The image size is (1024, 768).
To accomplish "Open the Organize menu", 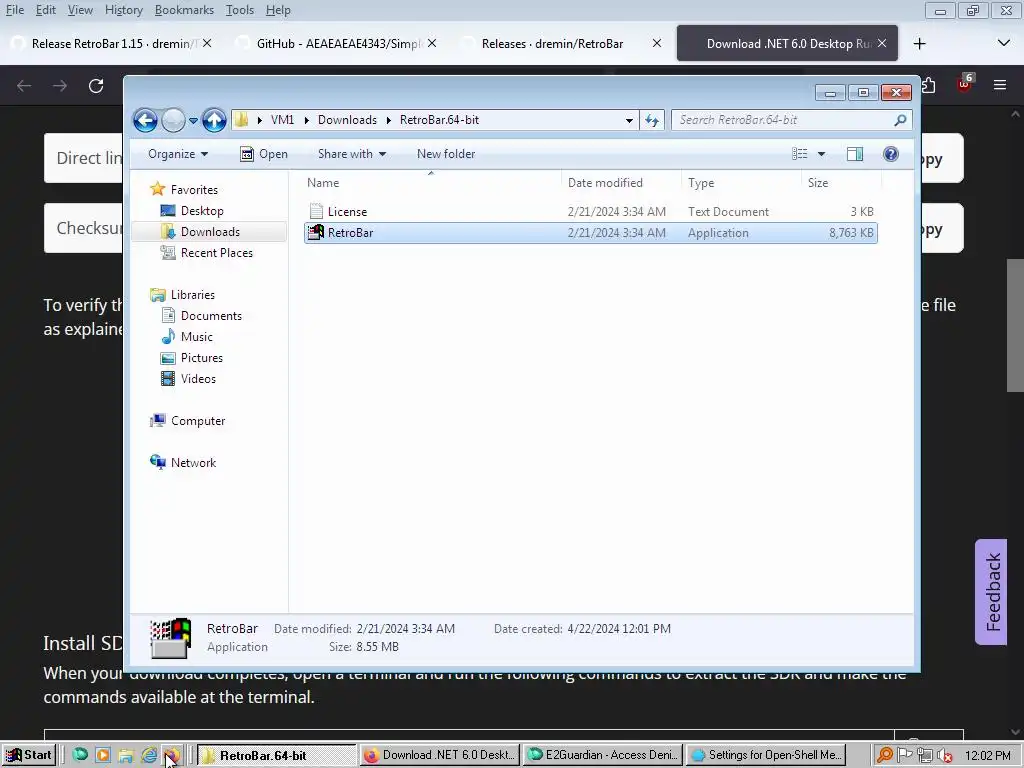I will pyautogui.click(x=178, y=154).
